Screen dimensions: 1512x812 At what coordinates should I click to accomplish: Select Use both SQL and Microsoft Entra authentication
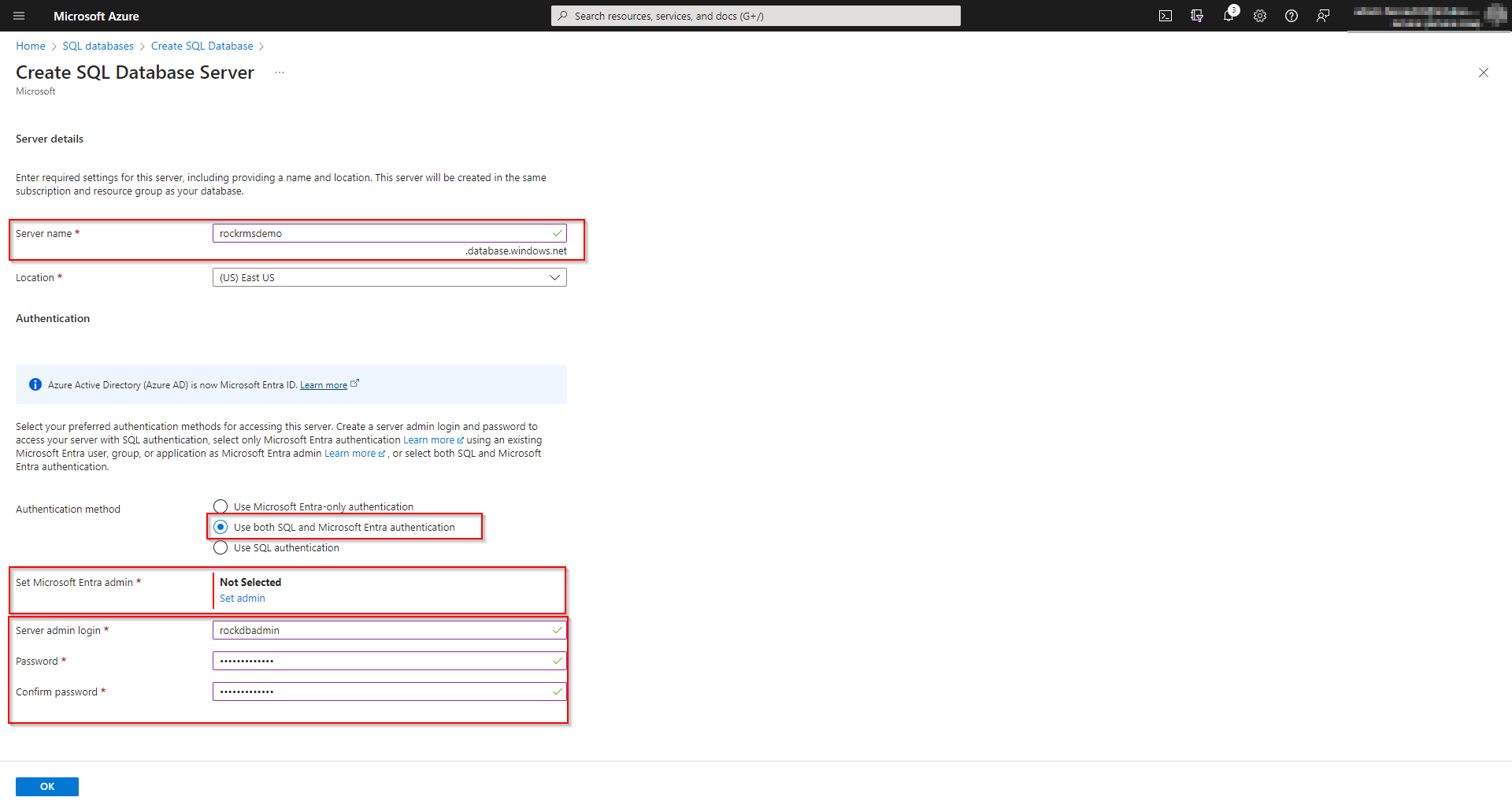coord(220,527)
